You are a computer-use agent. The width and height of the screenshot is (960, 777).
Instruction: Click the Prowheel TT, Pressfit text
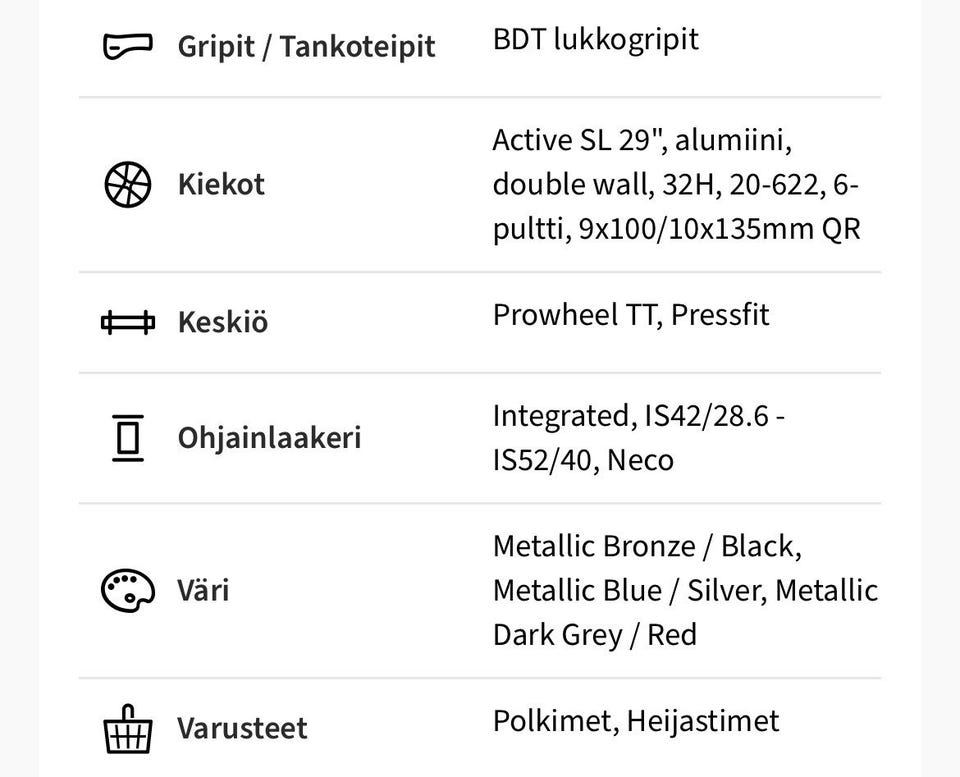tap(631, 315)
